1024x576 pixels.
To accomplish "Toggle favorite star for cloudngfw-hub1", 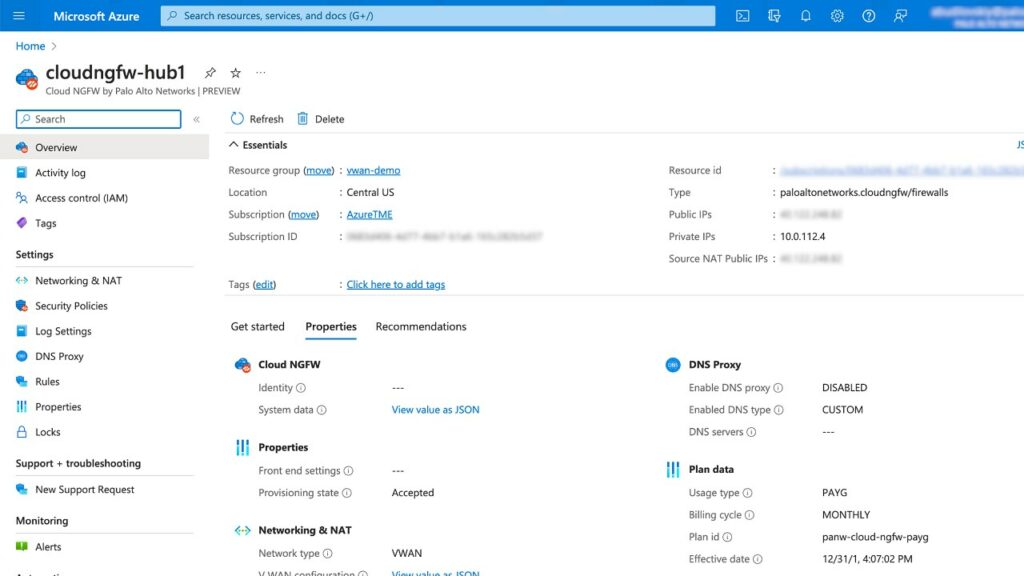I will pos(234,72).
